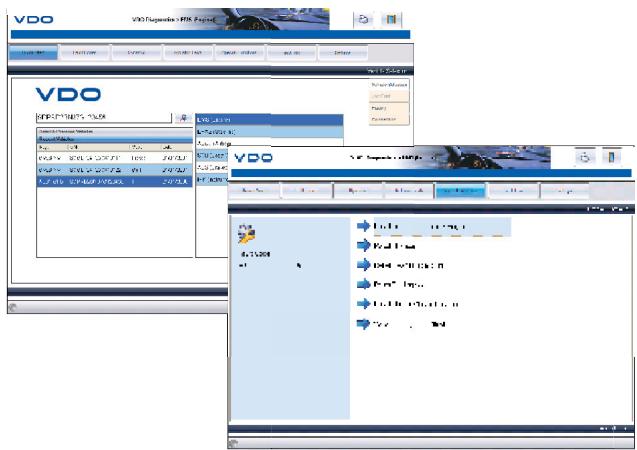Select the highlighted first tab in the back window

coord(33,53)
